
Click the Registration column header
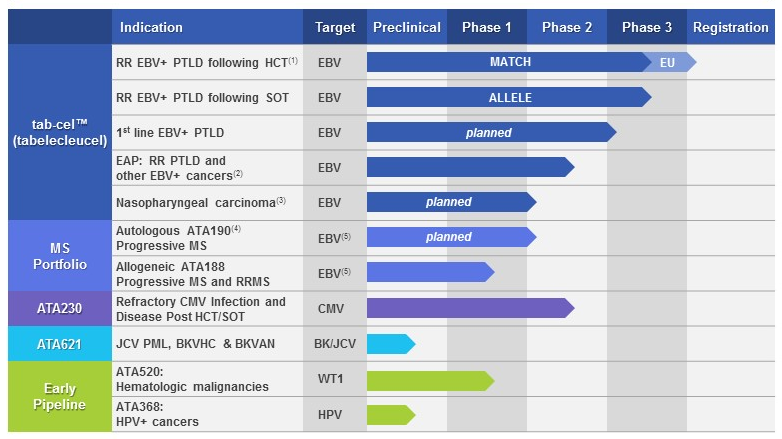pos(731,27)
